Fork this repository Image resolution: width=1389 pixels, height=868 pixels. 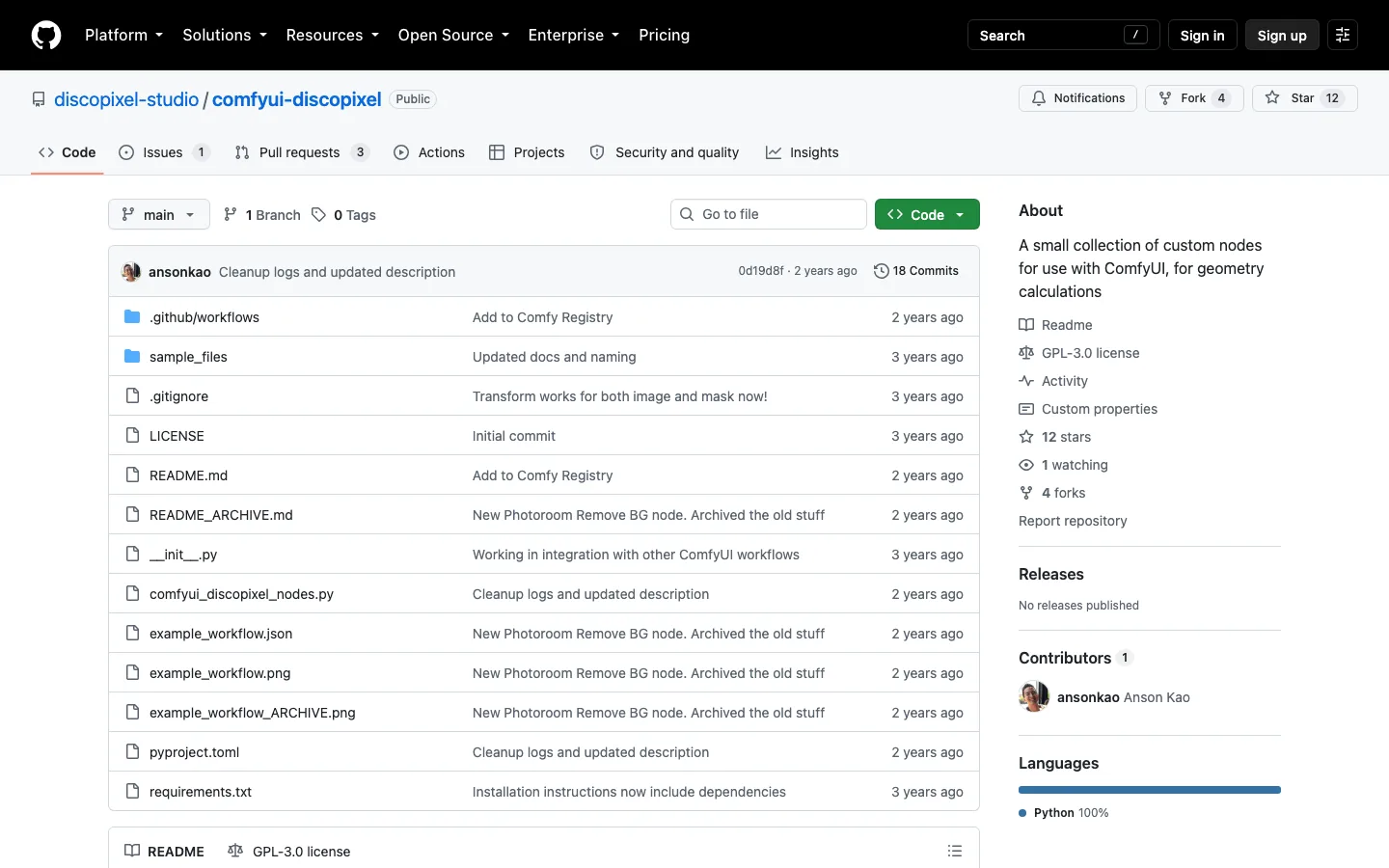point(1194,98)
